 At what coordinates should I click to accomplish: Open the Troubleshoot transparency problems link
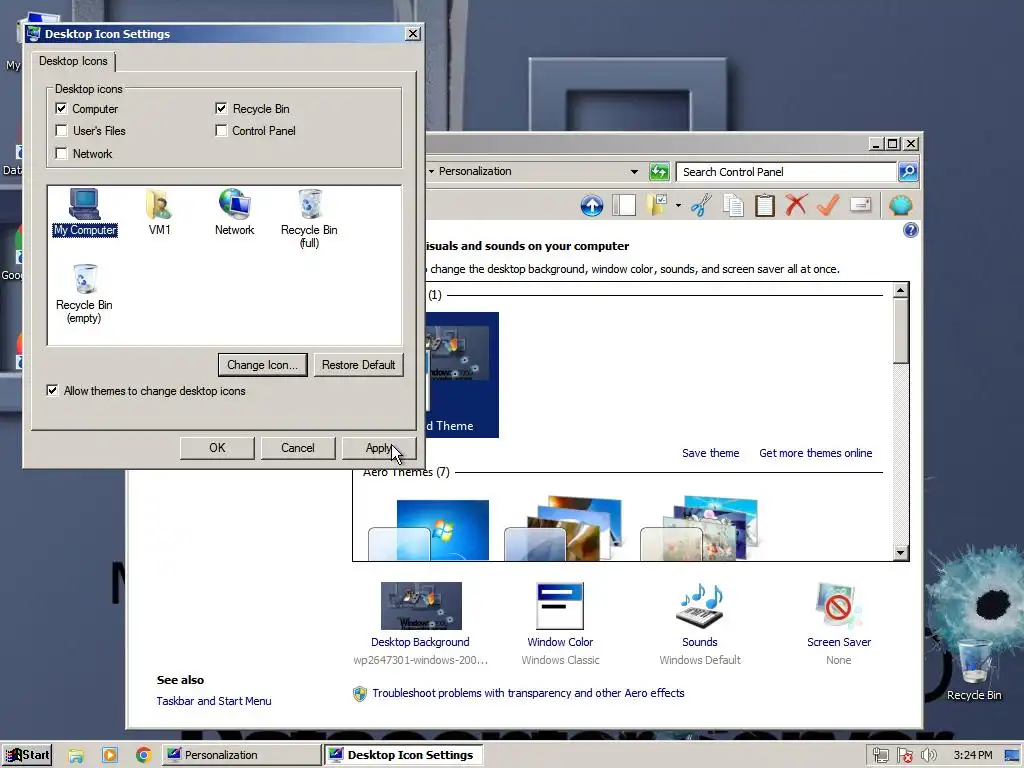coord(528,693)
